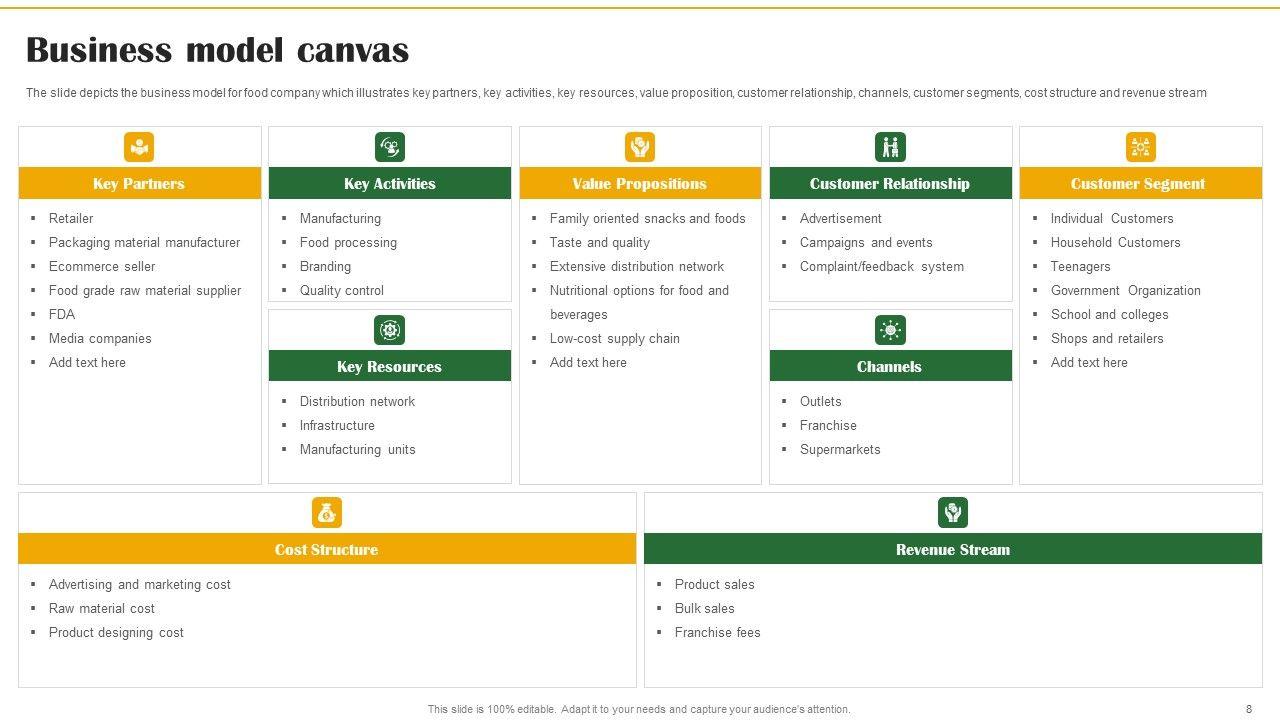
Task: Select the 'Manufacturing units' bullet
Action: (x=357, y=449)
